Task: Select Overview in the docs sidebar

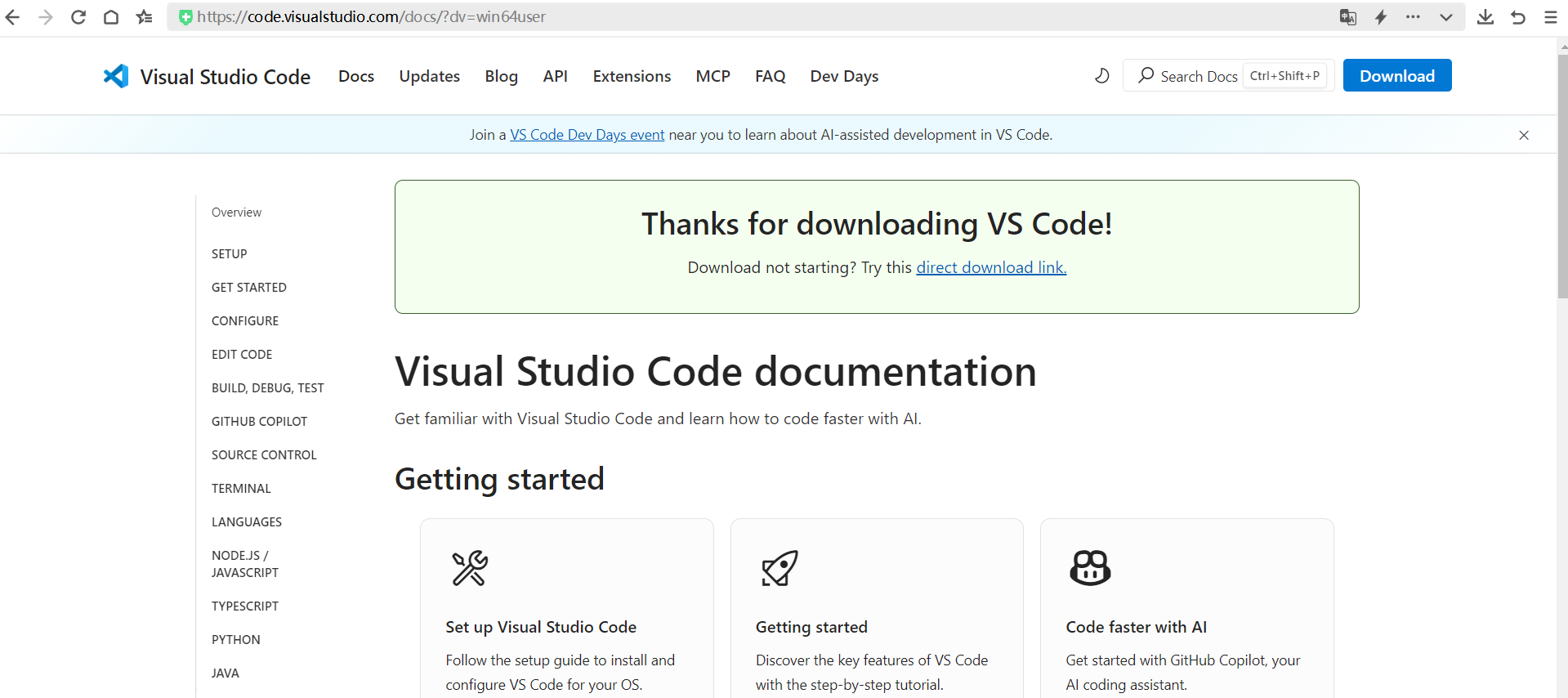Action: [x=236, y=213]
